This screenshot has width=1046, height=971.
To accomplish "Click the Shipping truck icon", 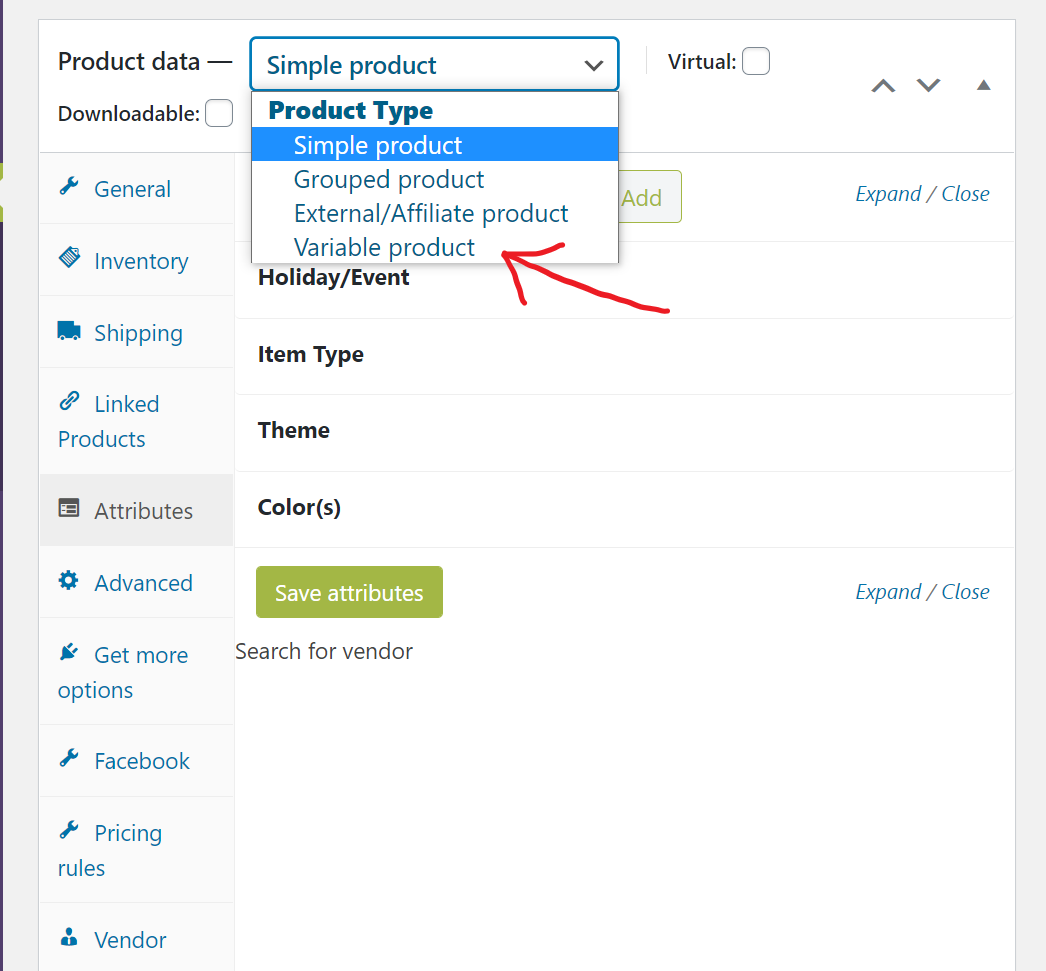I will pos(69,330).
